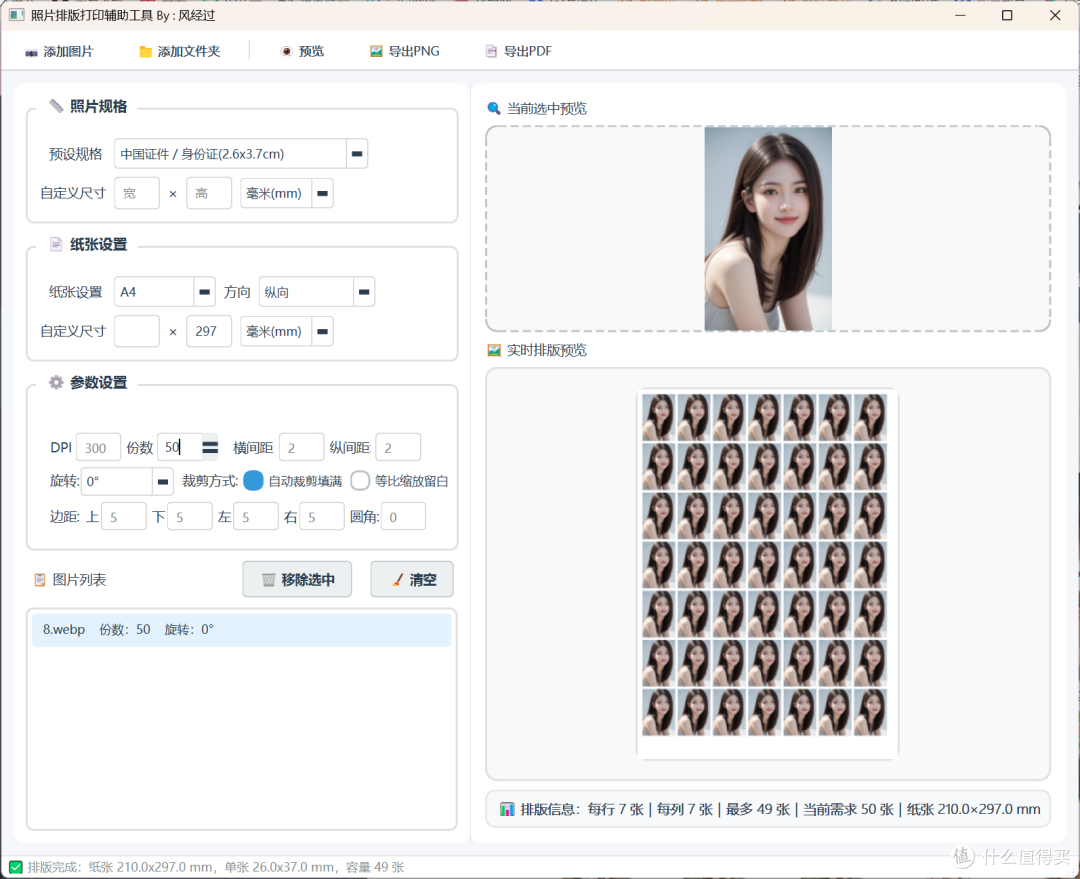
Task: Click the 导出PNG picture icon
Action: 376,52
